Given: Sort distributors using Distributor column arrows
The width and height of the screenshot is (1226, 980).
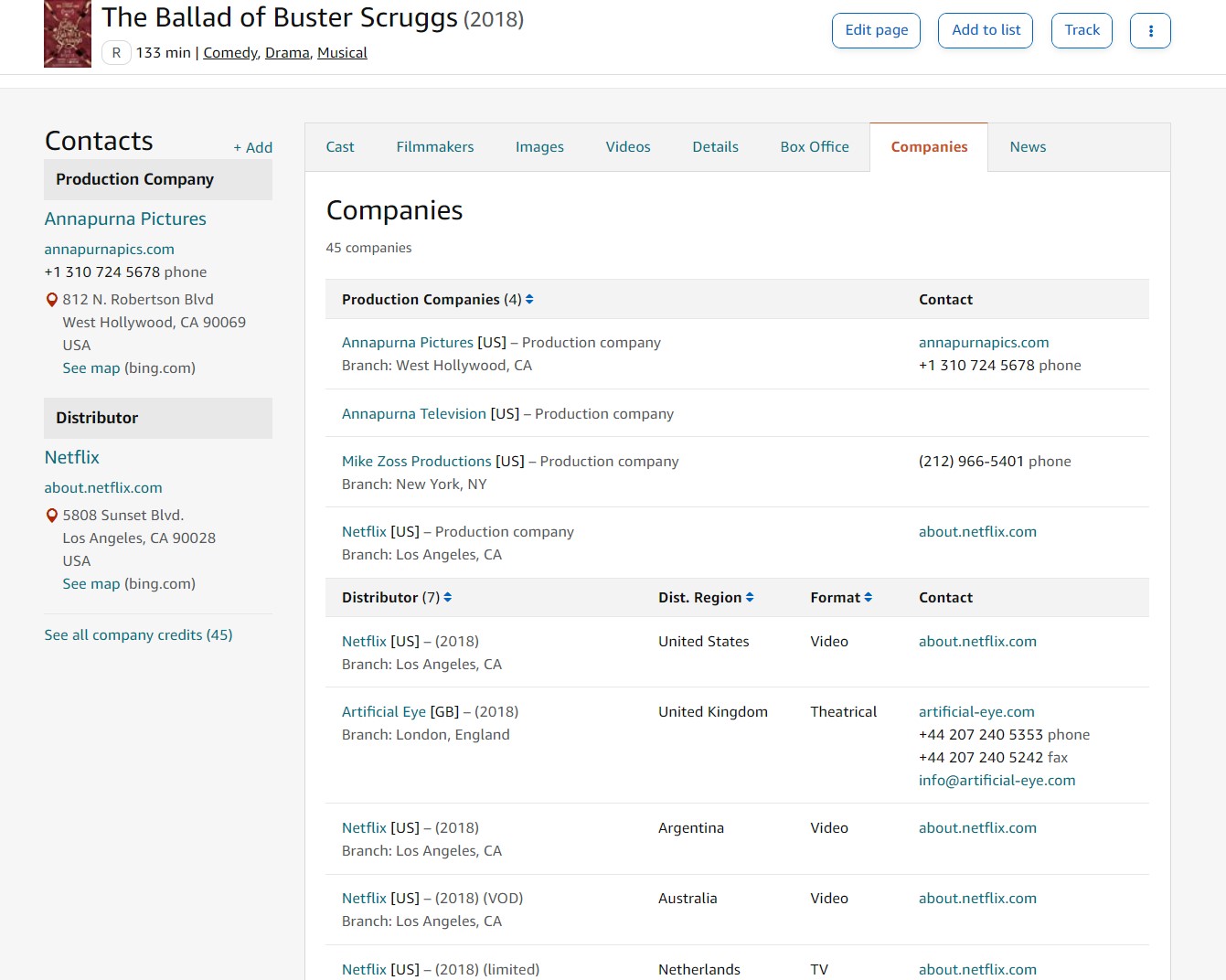Looking at the screenshot, I should pos(448,598).
